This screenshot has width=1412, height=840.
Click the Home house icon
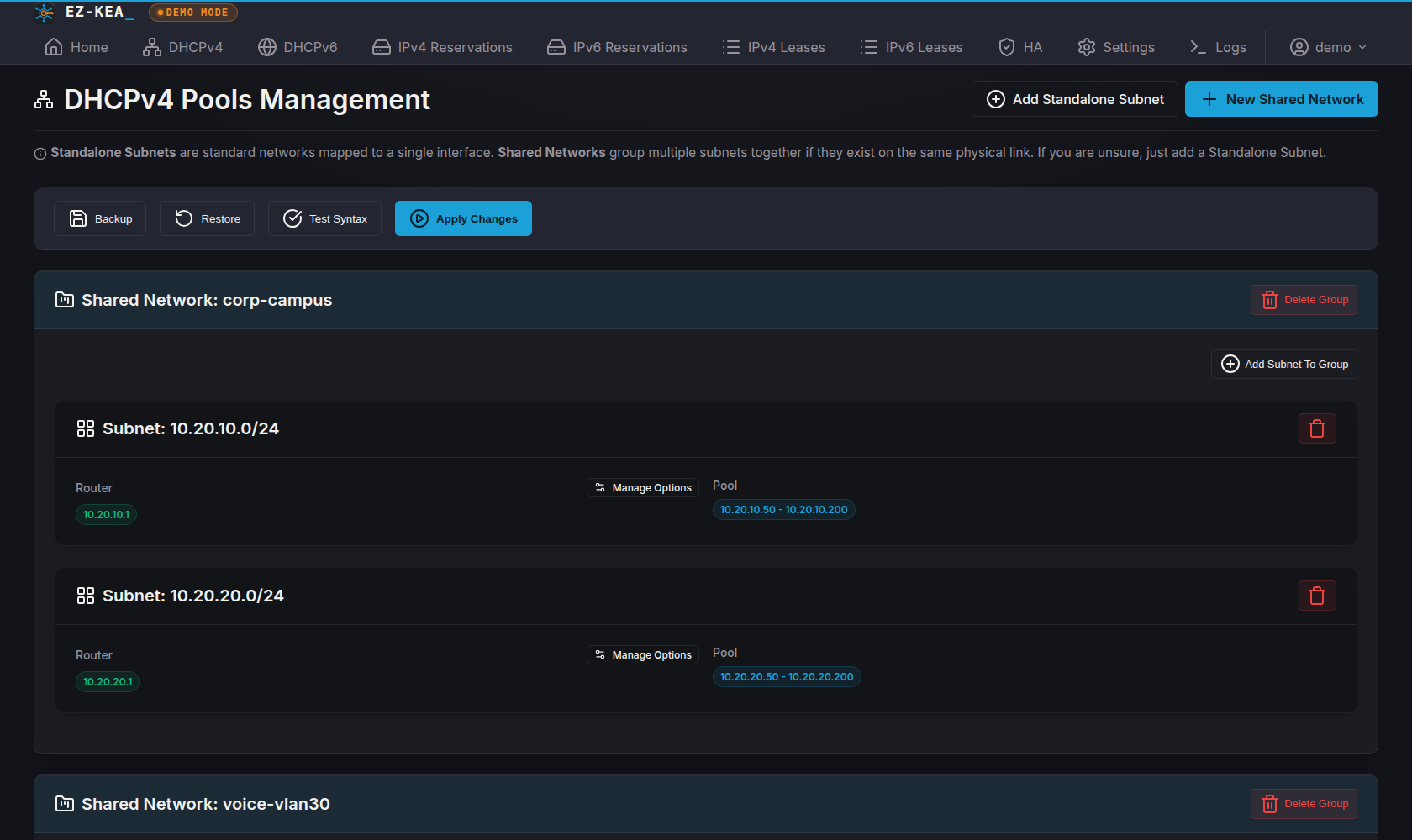click(54, 47)
